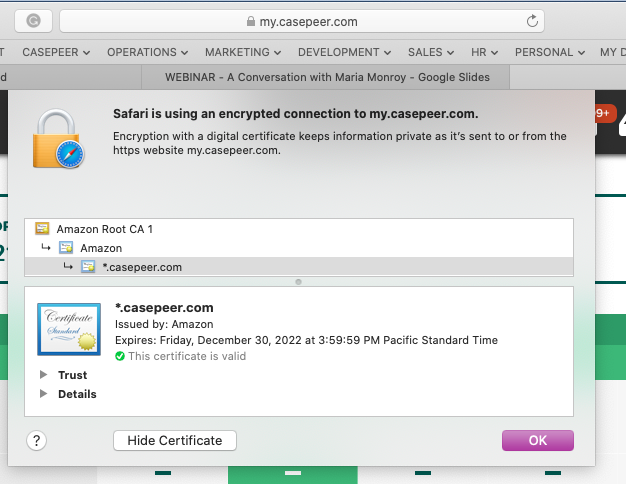Click the Amazon Root CA 1 certificate icon

click(x=42, y=228)
